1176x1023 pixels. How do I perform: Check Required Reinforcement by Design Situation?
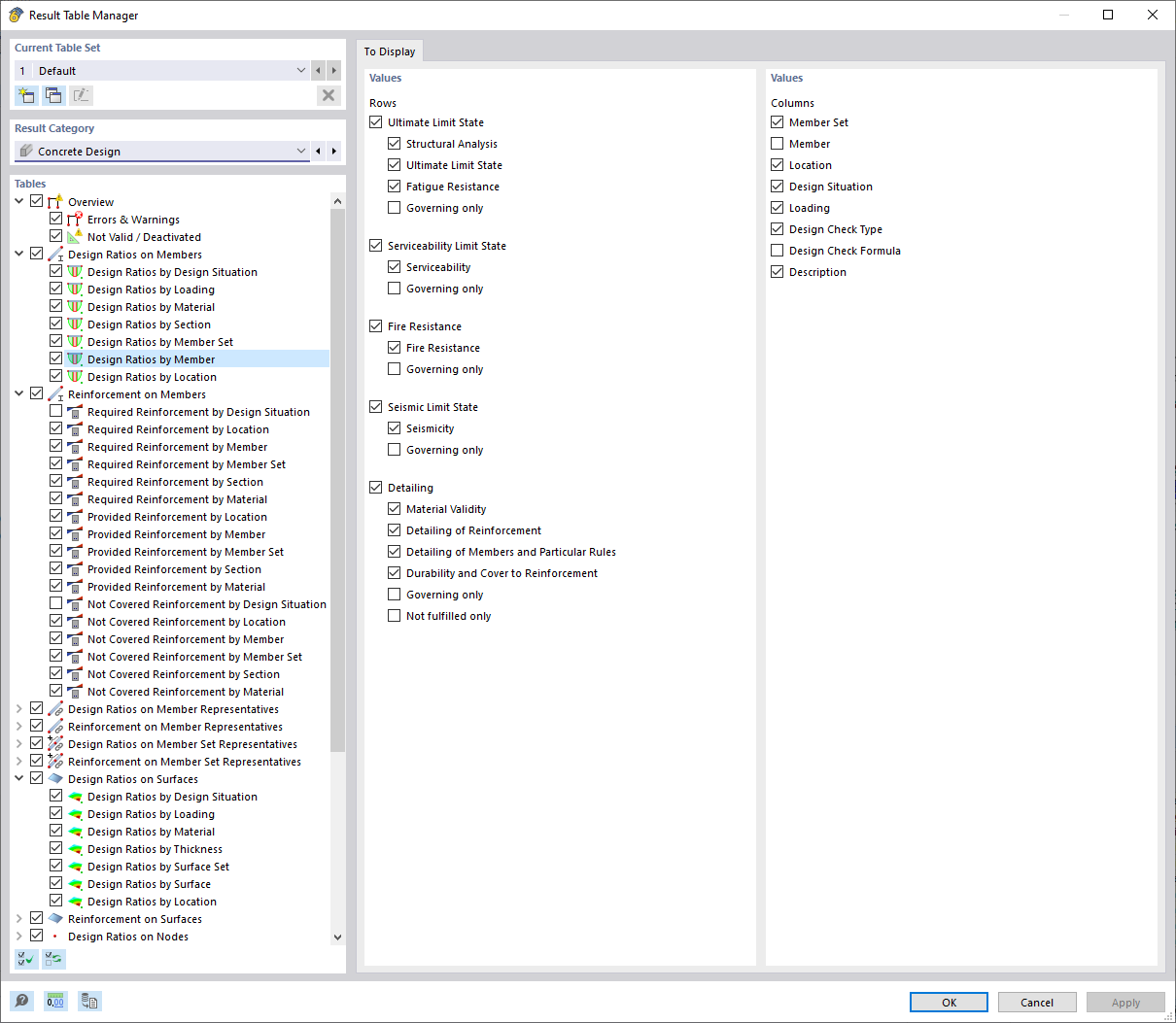56,412
